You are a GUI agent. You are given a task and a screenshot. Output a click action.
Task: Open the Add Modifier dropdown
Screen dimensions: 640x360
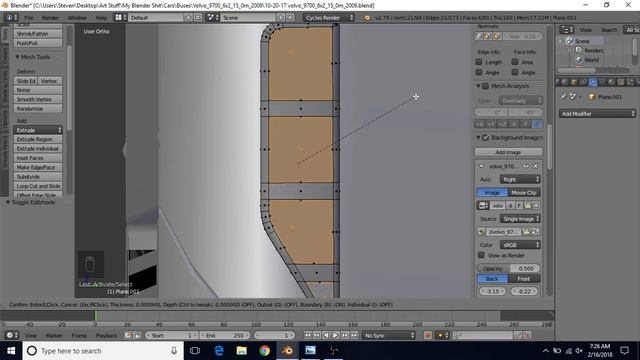pos(597,114)
